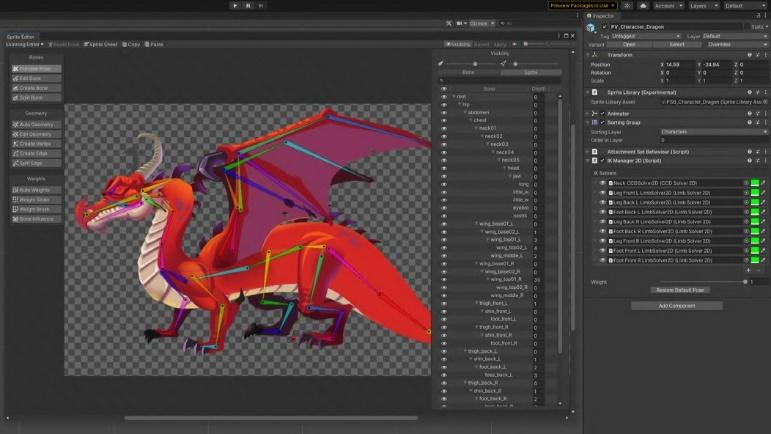Click the Order in Layer input field
This screenshot has height=434, width=771.
coord(713,140)
